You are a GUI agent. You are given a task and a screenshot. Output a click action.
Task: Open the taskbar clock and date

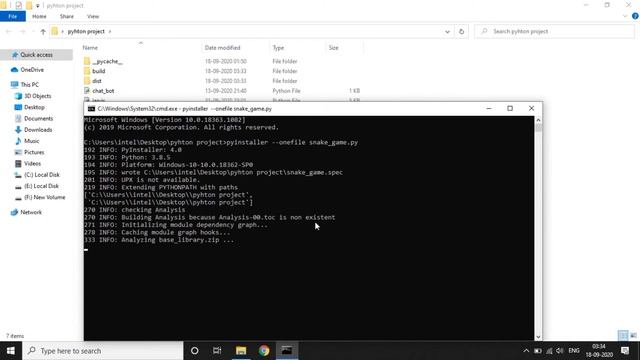pyautogui.click(x=599, y=351)
